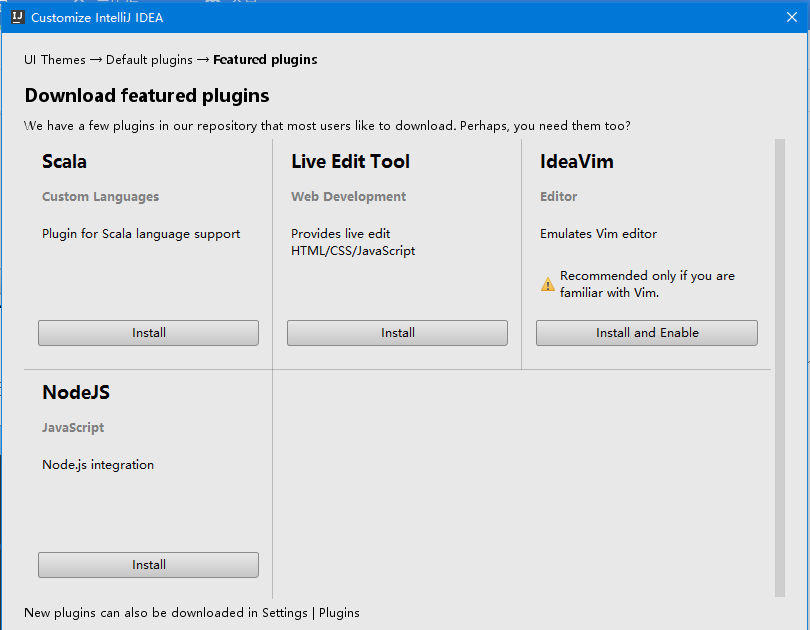Click the Vim warning triangle icon
The height and width of the screenshot is (630, 810).
[x=548, y=284]
